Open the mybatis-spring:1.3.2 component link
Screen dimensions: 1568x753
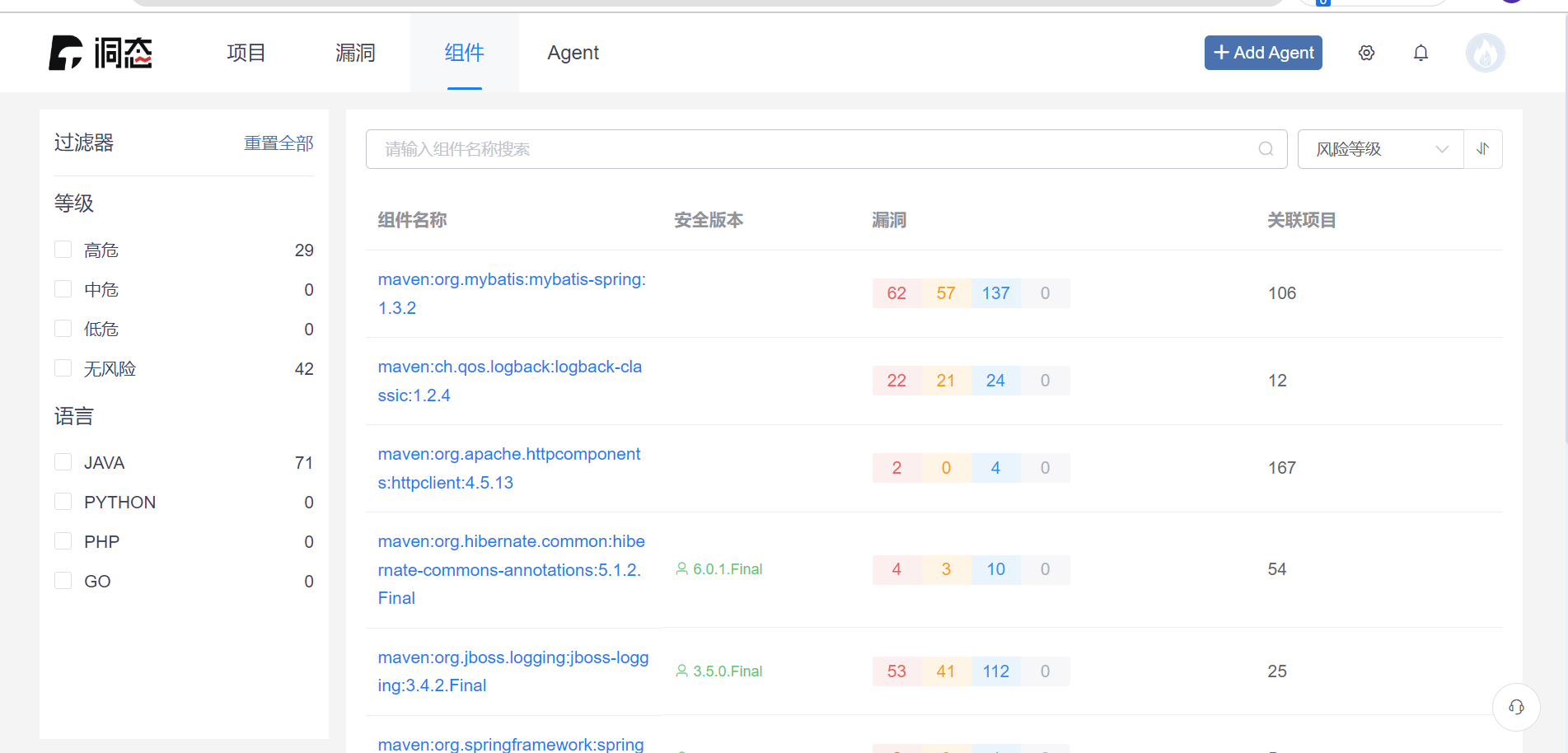coord(512,293)
